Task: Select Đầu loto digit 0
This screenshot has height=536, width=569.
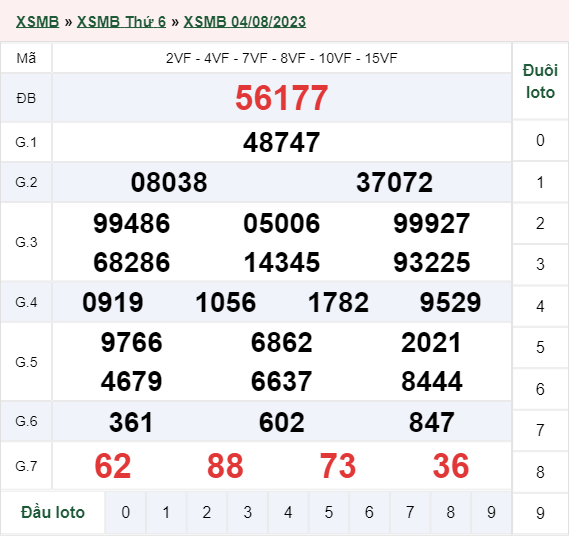Action: coord(126,512)
